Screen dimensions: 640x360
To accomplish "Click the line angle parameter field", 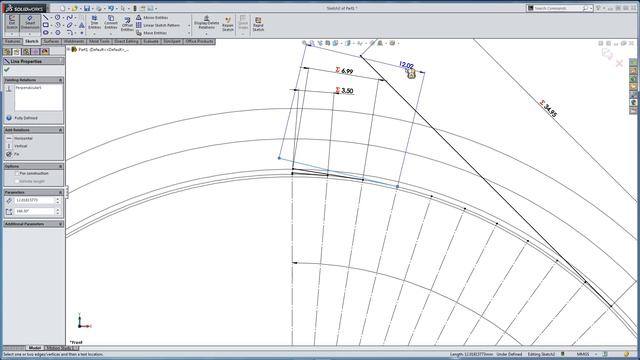I will coord(34,211).
